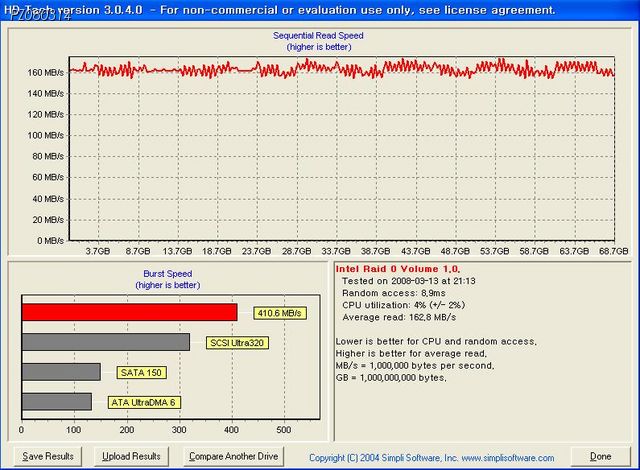Click the 40 MB/s axis label
Screen dimensions: 640x470
(x=48, y=199)
